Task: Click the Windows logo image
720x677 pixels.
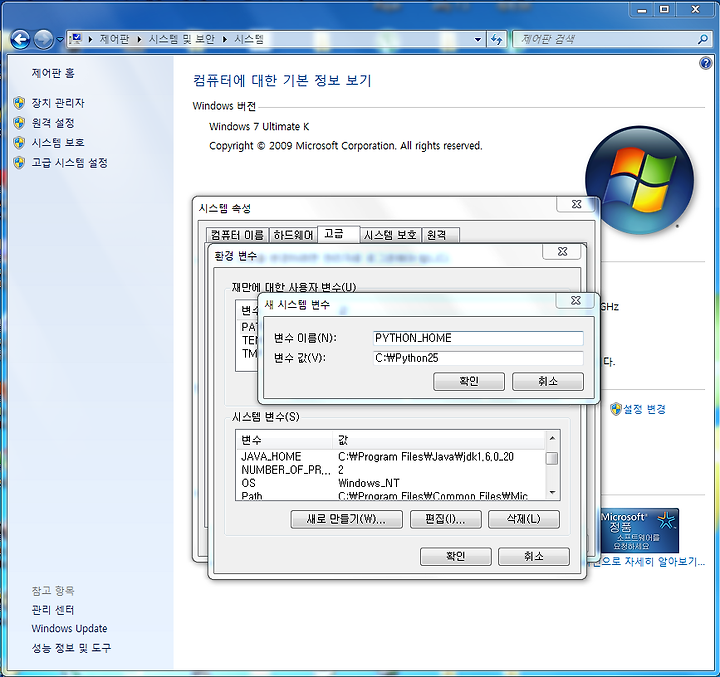Action: click(639, 180)
